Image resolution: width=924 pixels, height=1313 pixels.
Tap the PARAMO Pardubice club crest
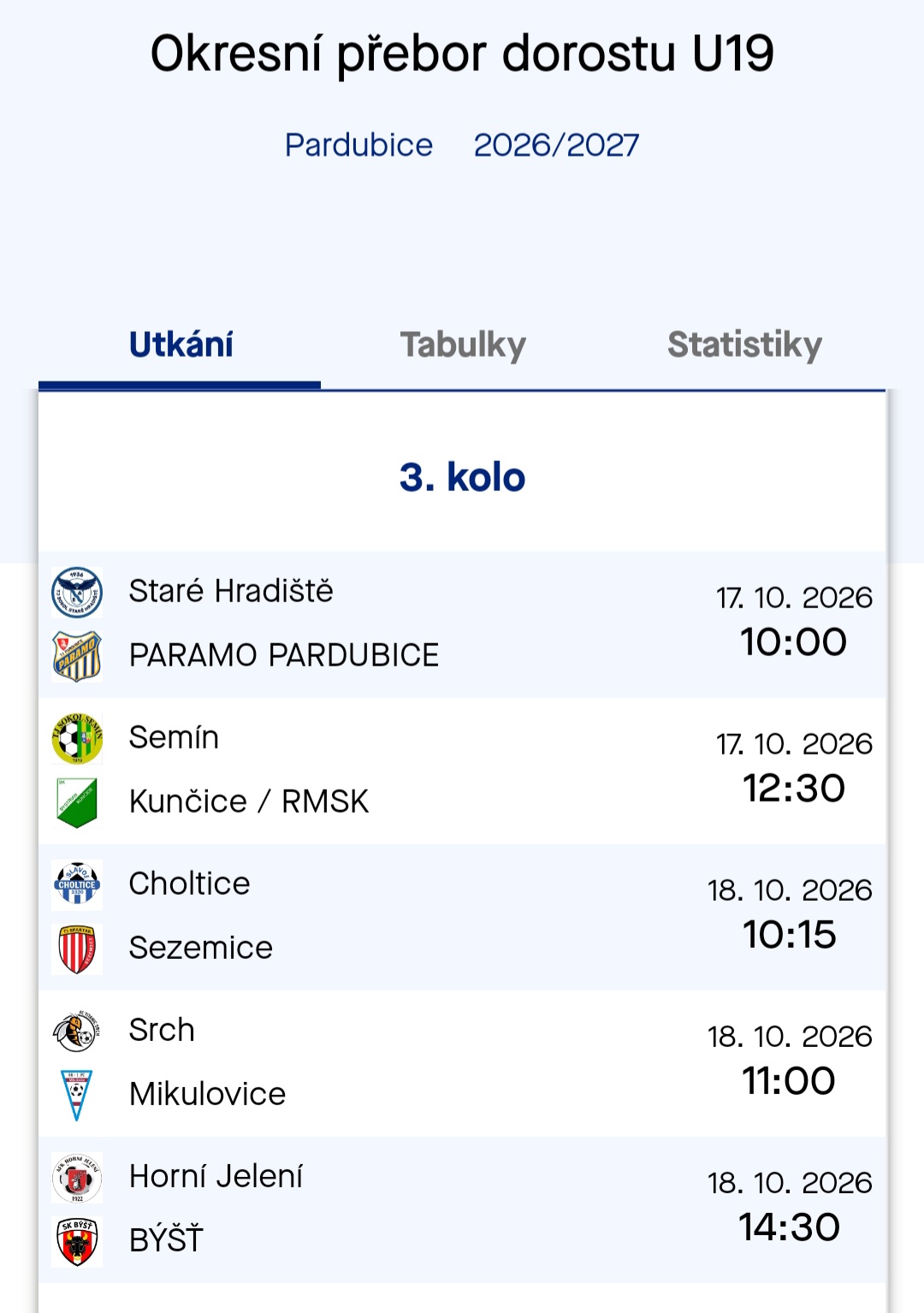(77, 656)
